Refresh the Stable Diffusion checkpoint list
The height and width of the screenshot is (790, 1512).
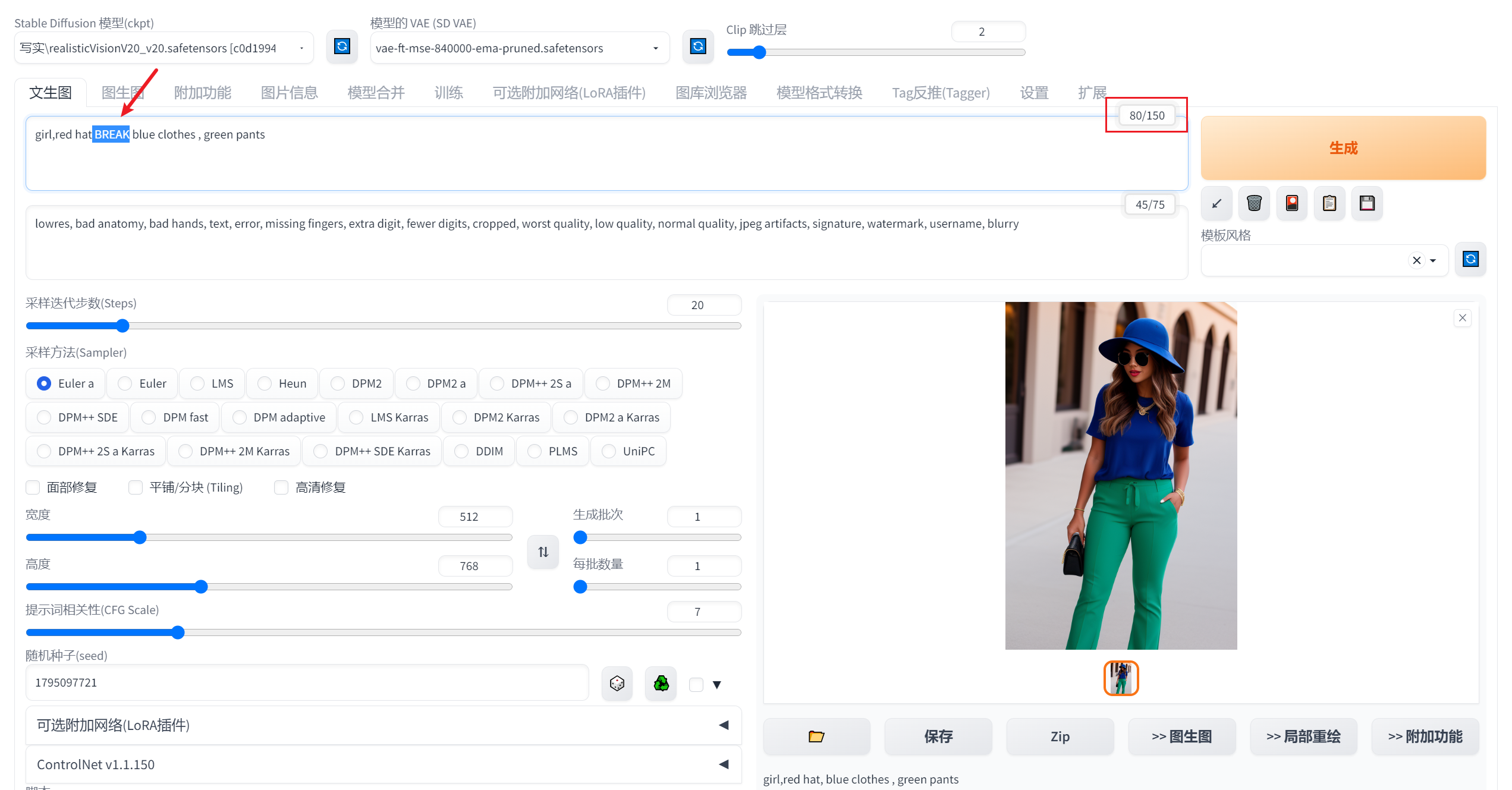[x=342, y=46]
